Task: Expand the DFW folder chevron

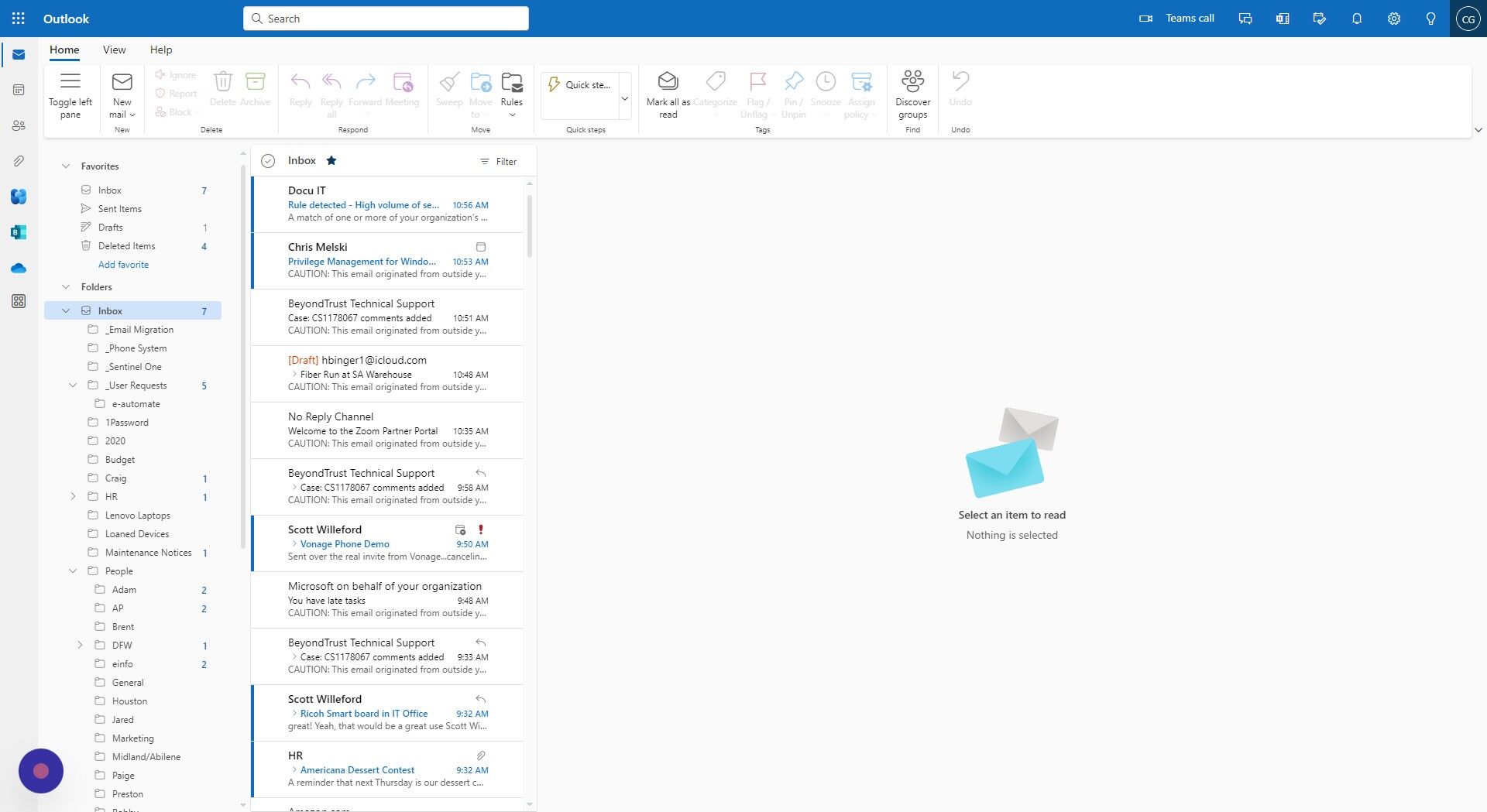Action: point(81,645)
